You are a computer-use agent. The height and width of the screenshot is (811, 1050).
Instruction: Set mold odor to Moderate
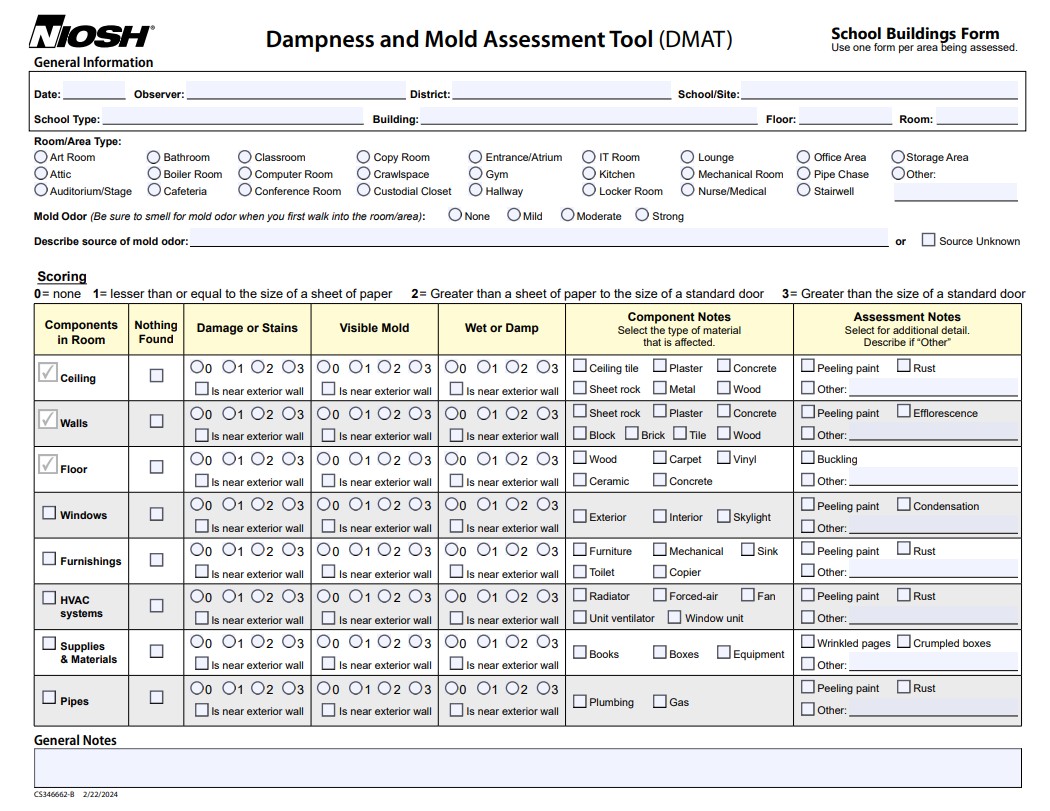pyautogui.click(x=568, y=215)
